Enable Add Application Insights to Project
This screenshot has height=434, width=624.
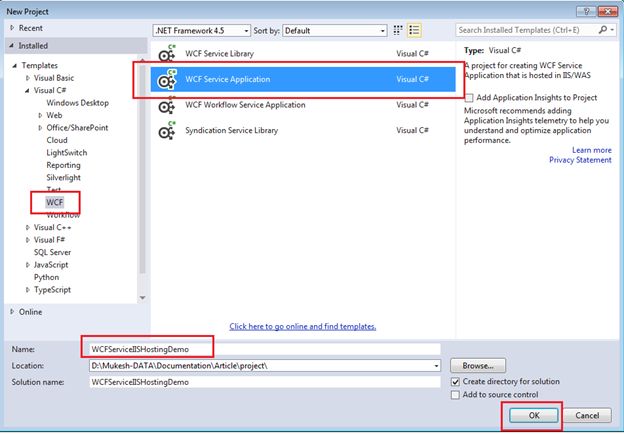pyautogui.click(x=469, y=98)
